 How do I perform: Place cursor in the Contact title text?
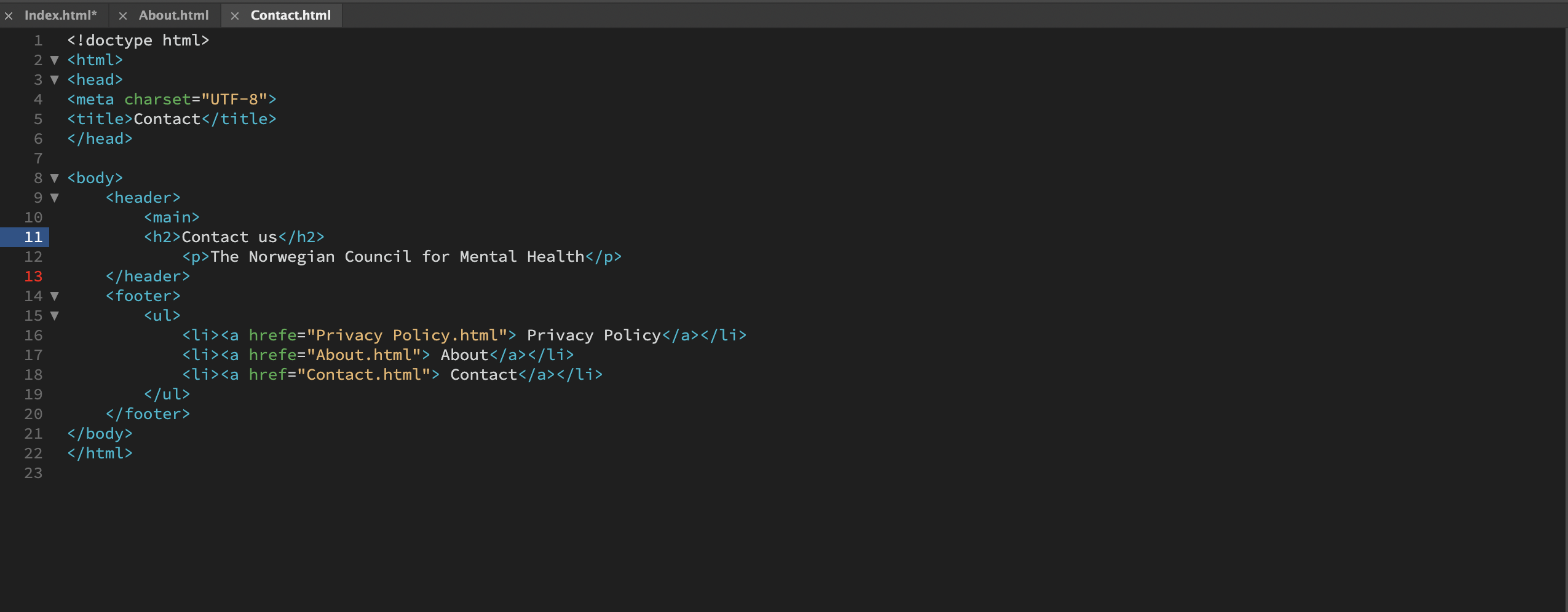pos(167,119)
